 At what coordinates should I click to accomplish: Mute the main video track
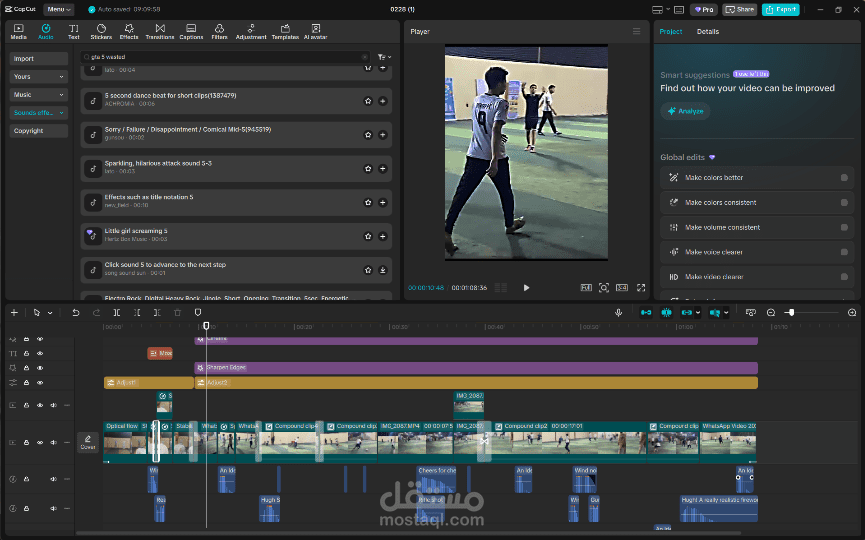tap(54, 442)
